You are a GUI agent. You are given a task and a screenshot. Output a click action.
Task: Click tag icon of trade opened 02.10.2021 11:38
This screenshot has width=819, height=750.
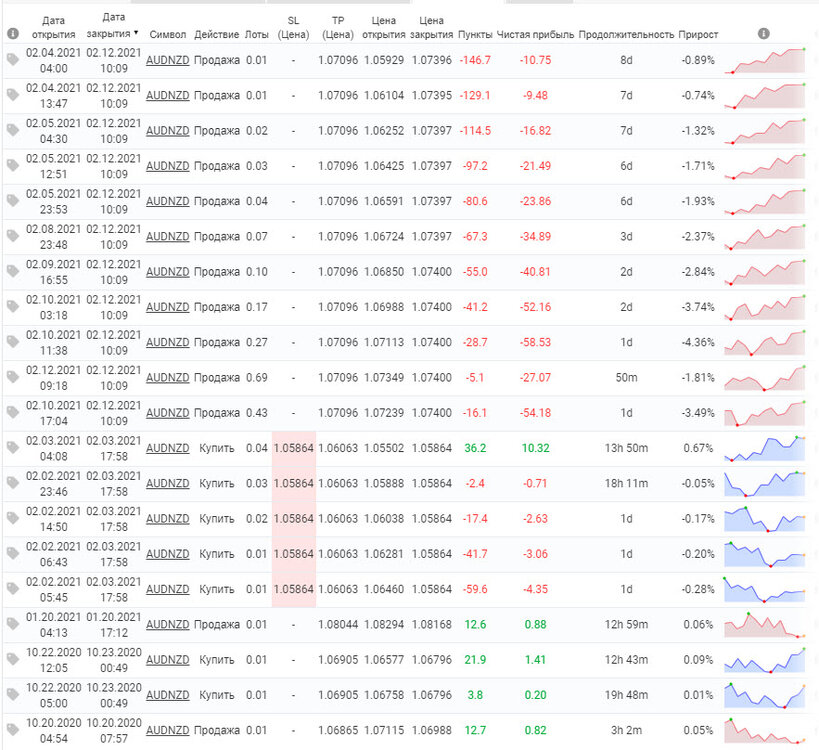[13, 342]
